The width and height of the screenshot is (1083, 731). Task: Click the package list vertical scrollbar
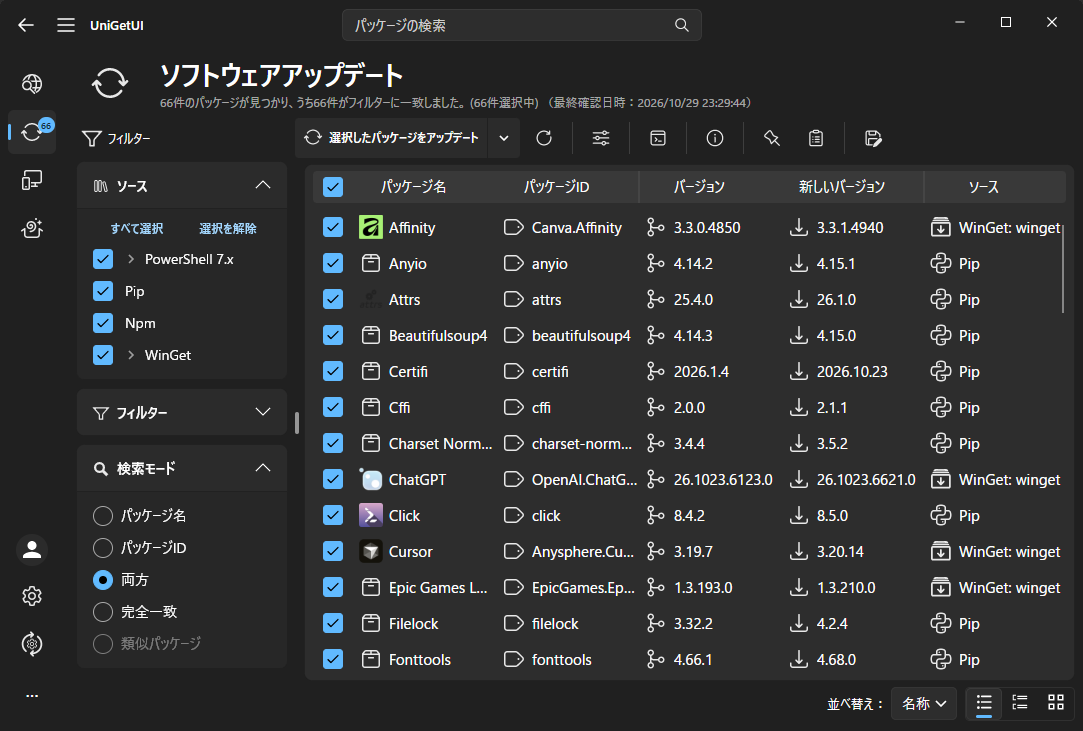point(1063,269)
